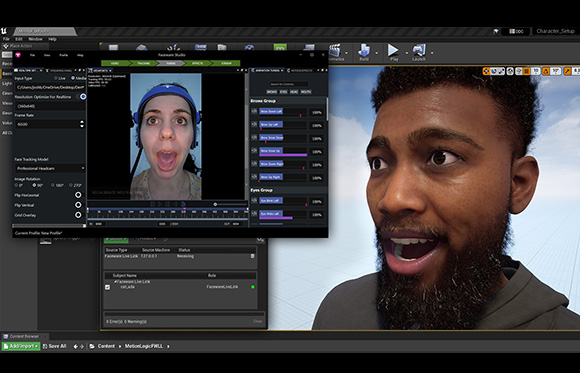Filter controls with the BROWS button
The width and height of the screenshot is (580, 373).
[x=272, y=92]
